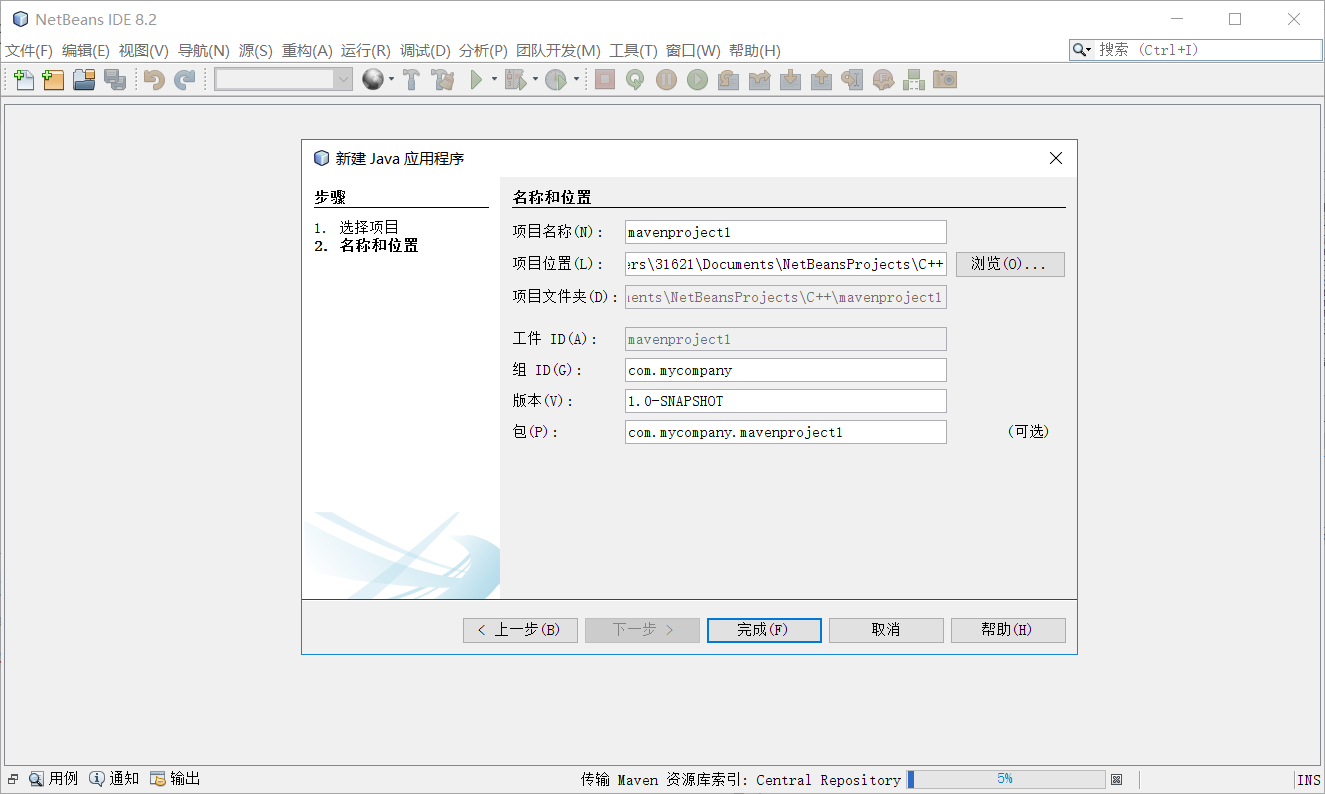Image resolution: width=1325 pixels, height=794 pixels.
Task: Click the 浏览(O)... browse button
Action: coord(1010,264)
